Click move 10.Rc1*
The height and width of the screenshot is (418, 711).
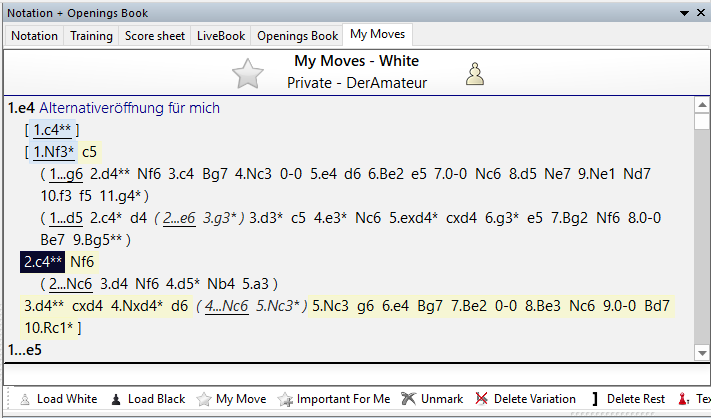(49, 328)
